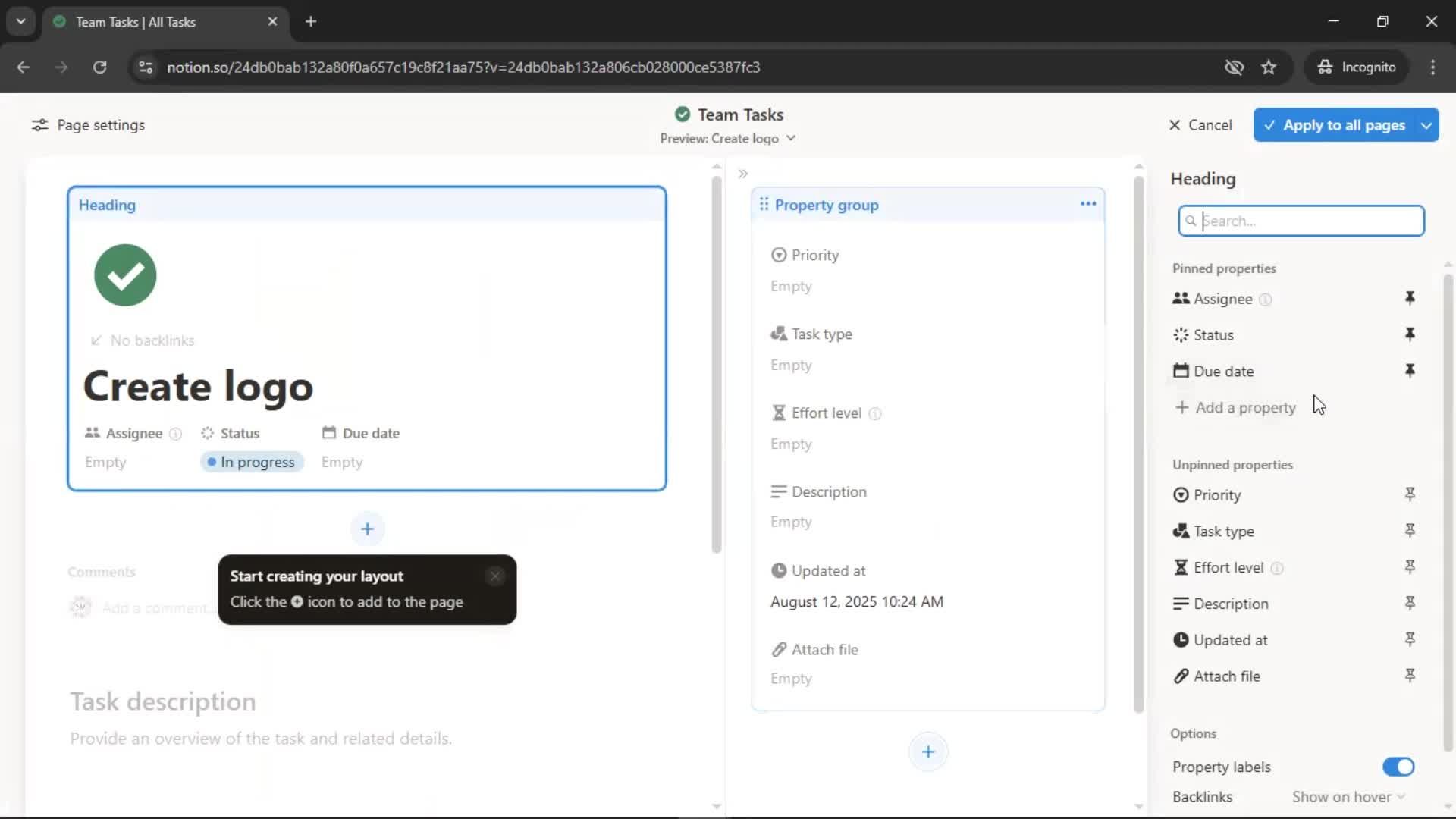The height and width of the screenshot is (819, 1456).
Task: Go back in the browser
Action: click(x=23, y=67)
